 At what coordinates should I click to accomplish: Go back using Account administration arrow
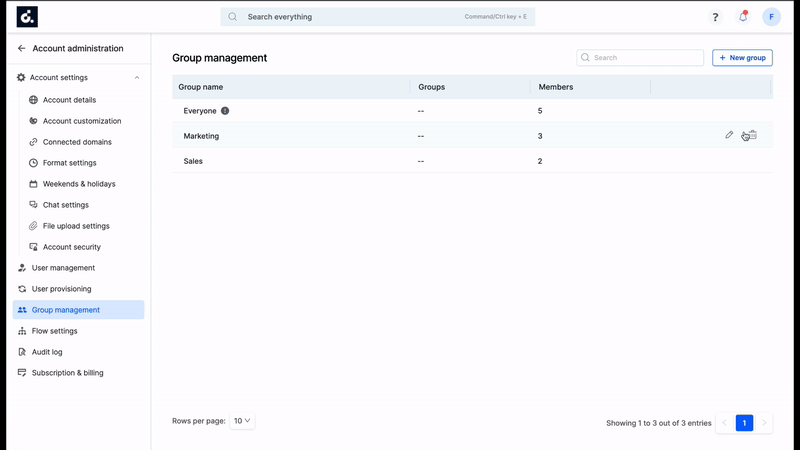tap(21, 48)
